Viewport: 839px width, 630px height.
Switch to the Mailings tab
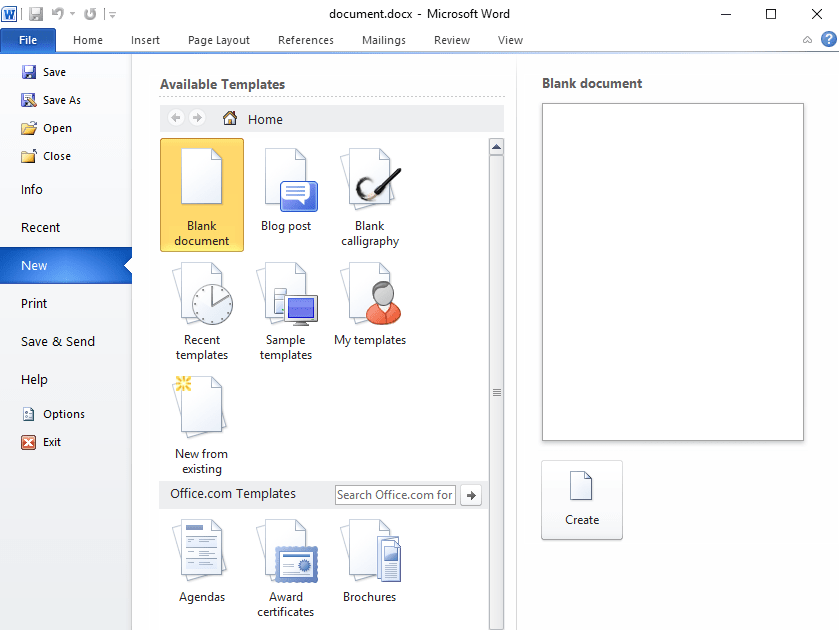point(383,40)
